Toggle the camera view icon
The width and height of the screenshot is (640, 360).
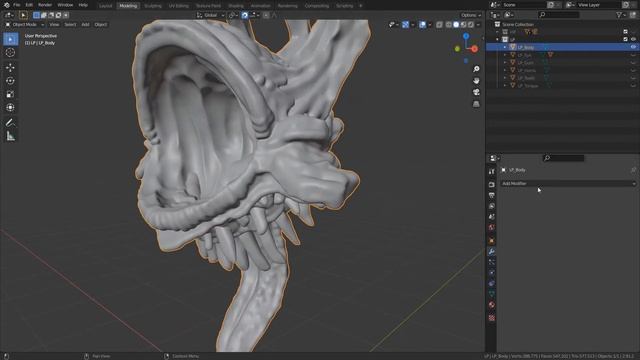476,92
